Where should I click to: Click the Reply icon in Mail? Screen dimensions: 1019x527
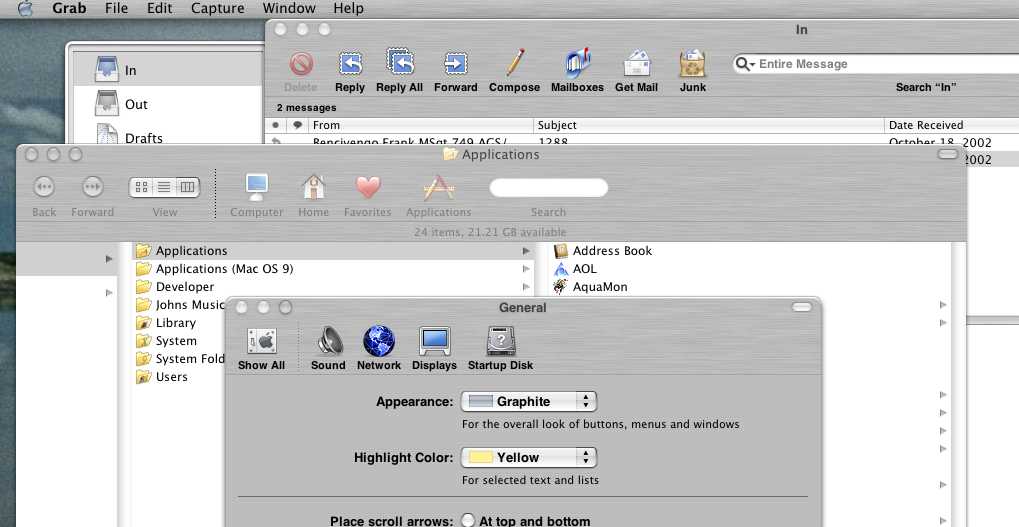tap(350, 64)
